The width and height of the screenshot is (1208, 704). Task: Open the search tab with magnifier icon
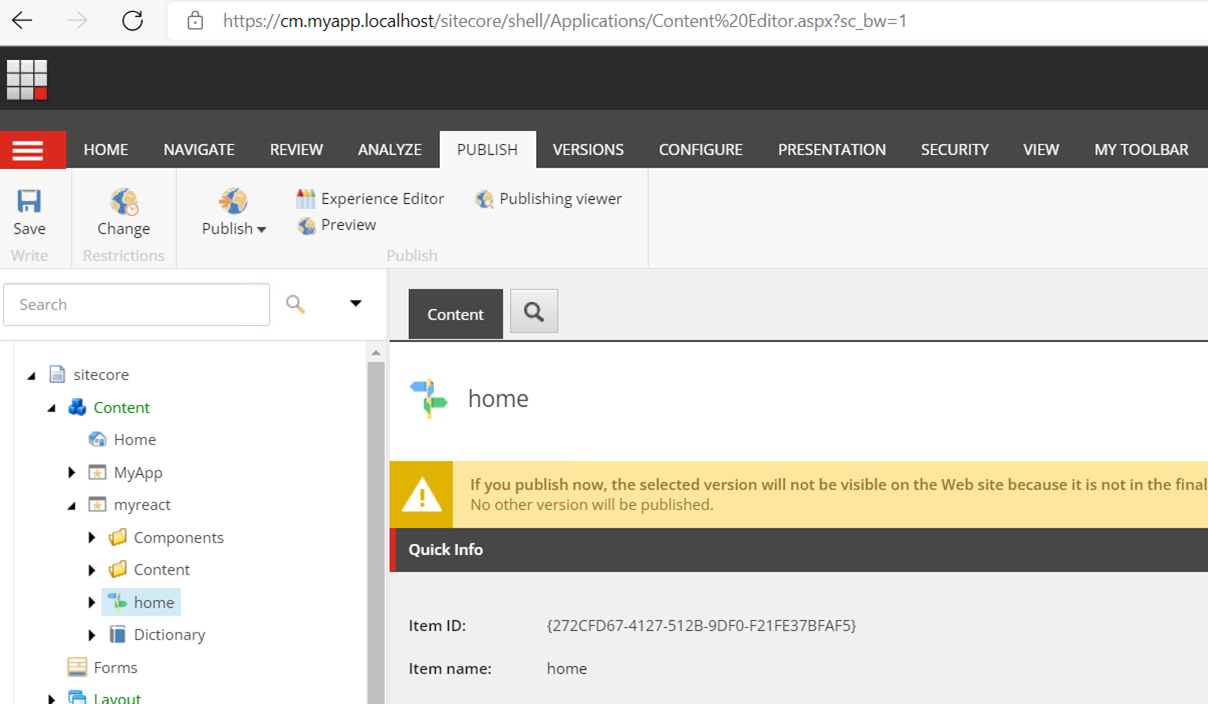click(534, 312)
